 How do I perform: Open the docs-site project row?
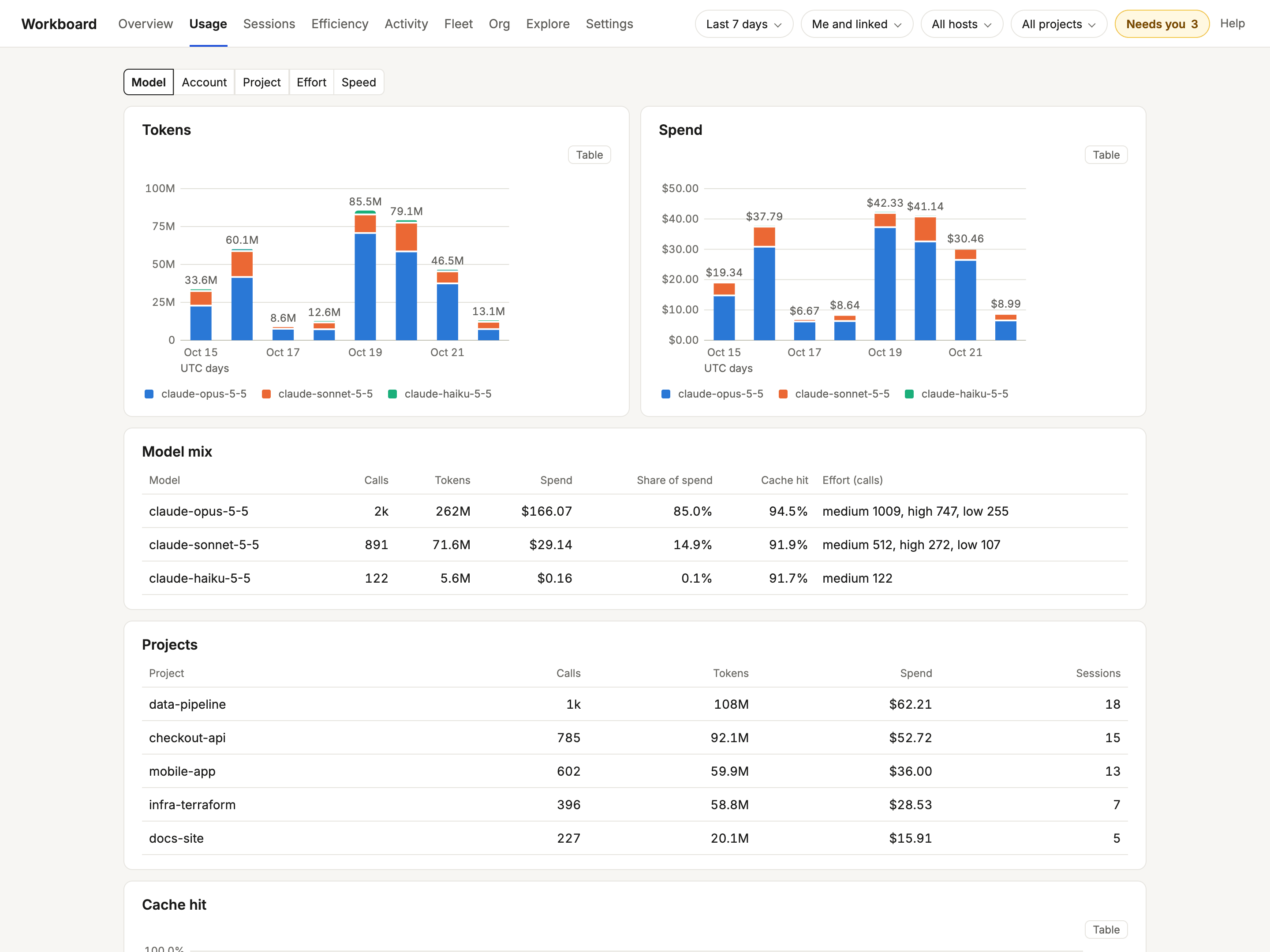coord(635,838)
